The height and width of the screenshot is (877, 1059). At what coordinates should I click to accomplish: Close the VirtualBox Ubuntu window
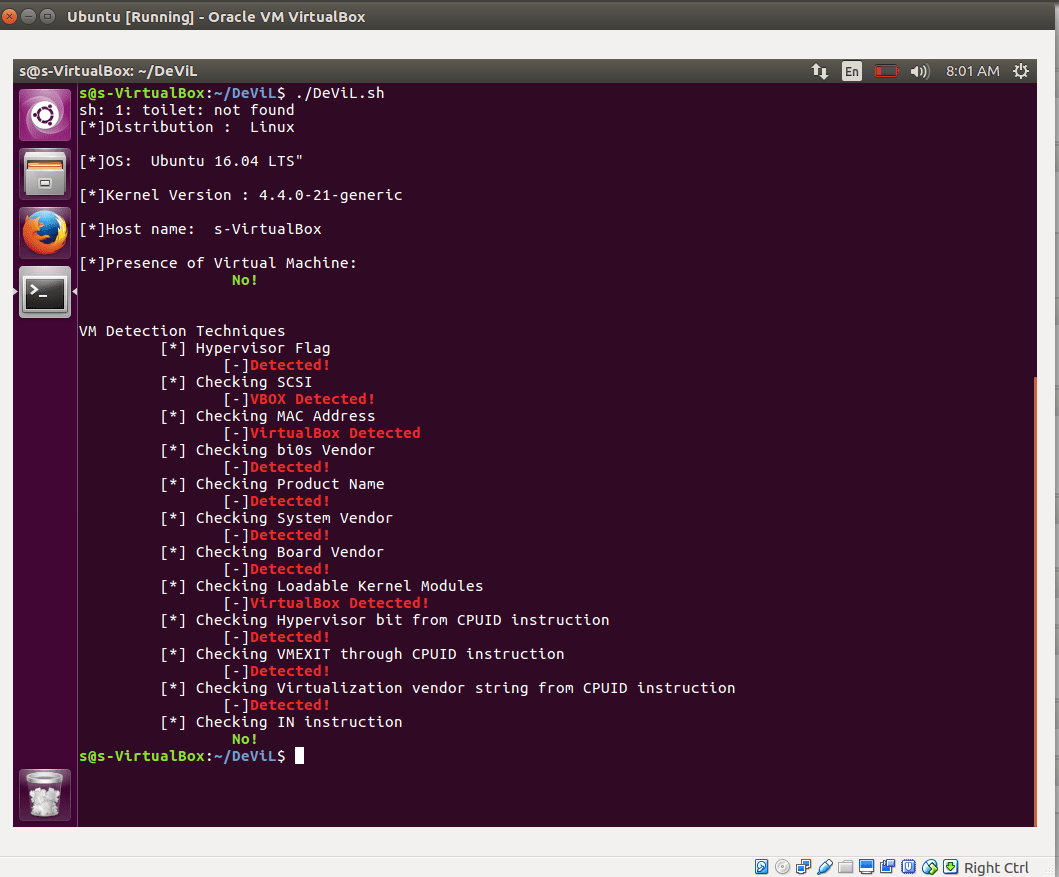(9, 16)
